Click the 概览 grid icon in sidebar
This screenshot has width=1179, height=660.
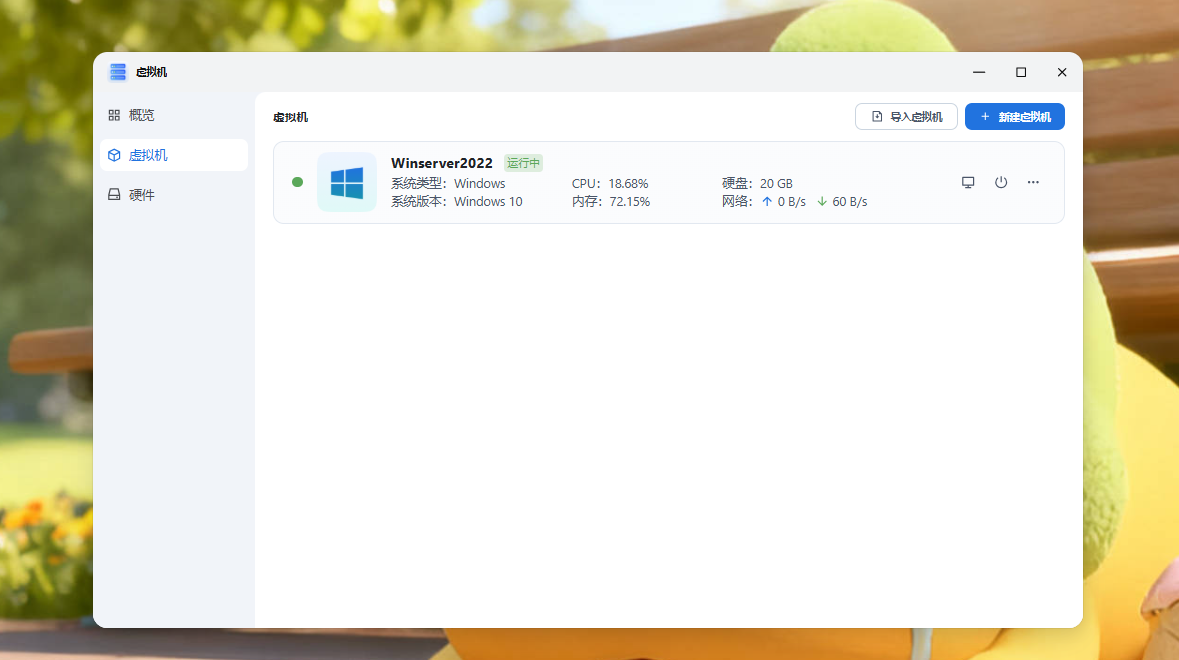114,115
